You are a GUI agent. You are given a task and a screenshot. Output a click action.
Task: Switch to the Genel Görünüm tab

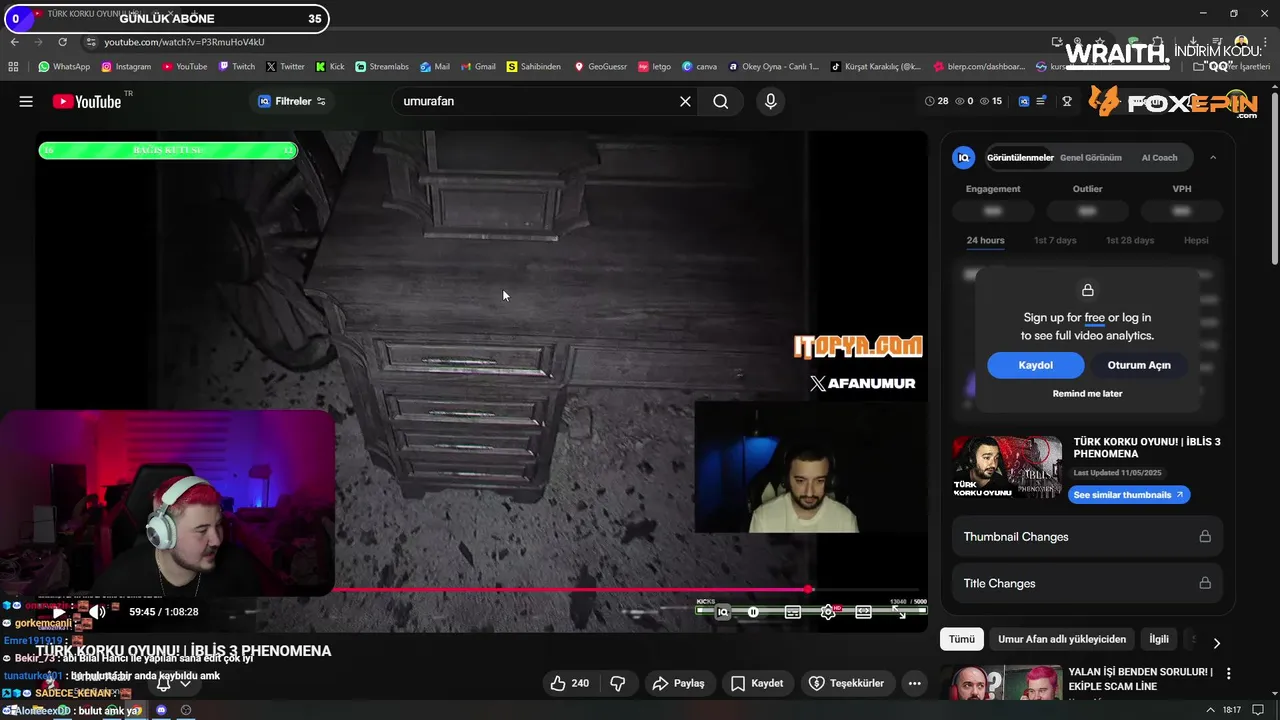pyautogui.click(x=1090, y=157)
